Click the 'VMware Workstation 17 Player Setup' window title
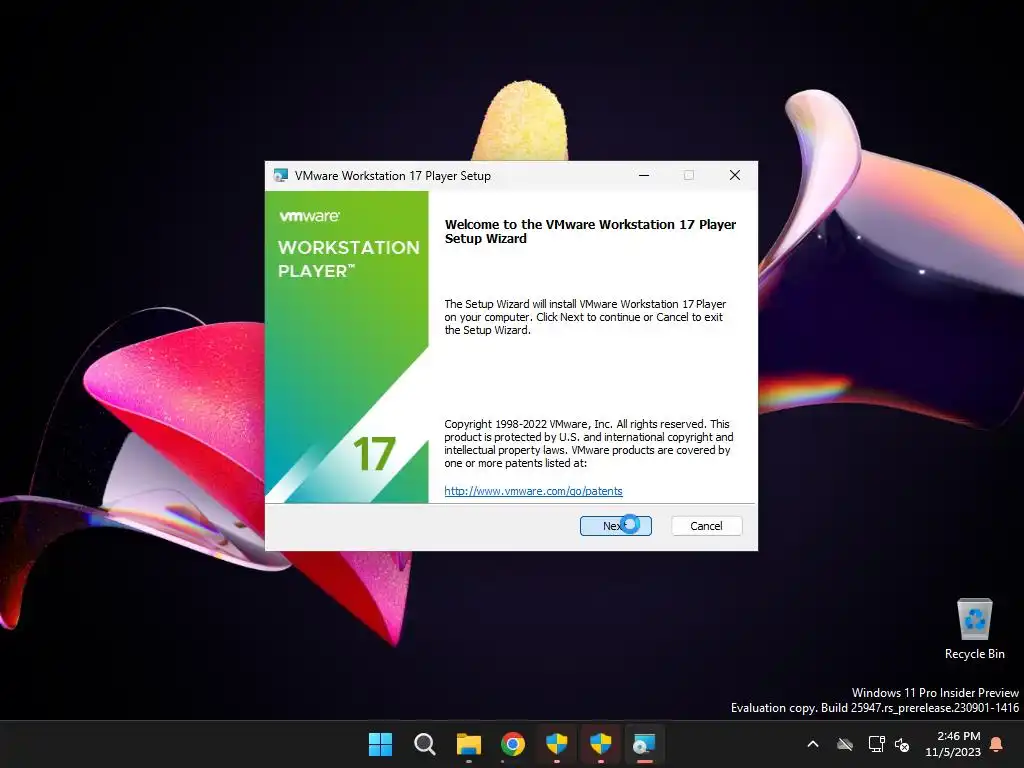Viewport: 1024px width, 768px height. pos(392,176)
